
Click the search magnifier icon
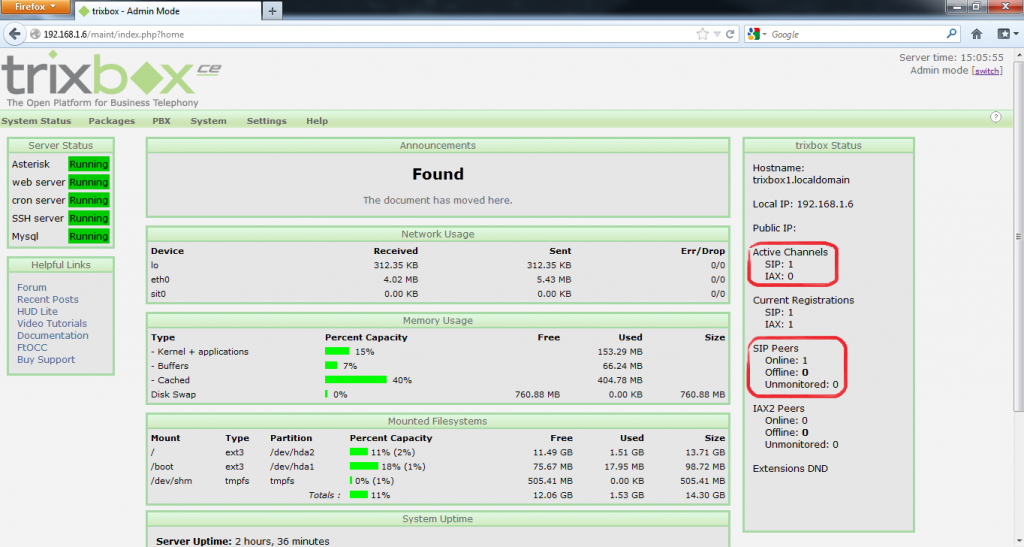pos(952,34)
